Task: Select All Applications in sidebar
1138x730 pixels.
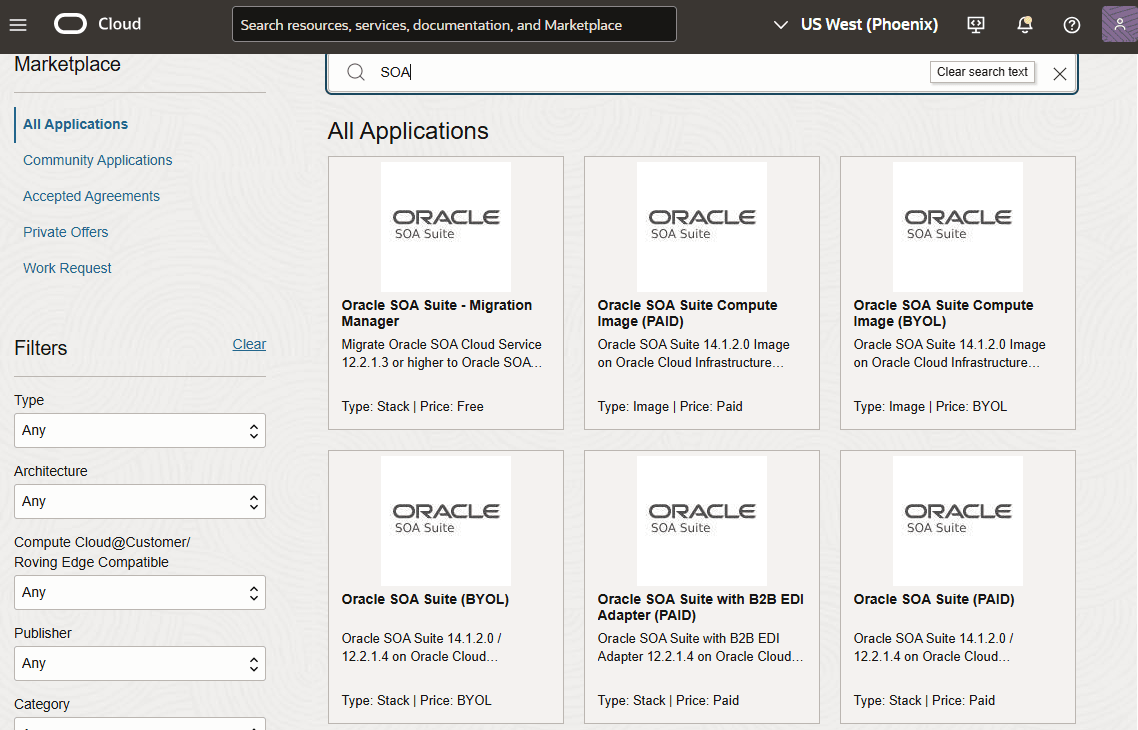Action: tap(75, 124)
